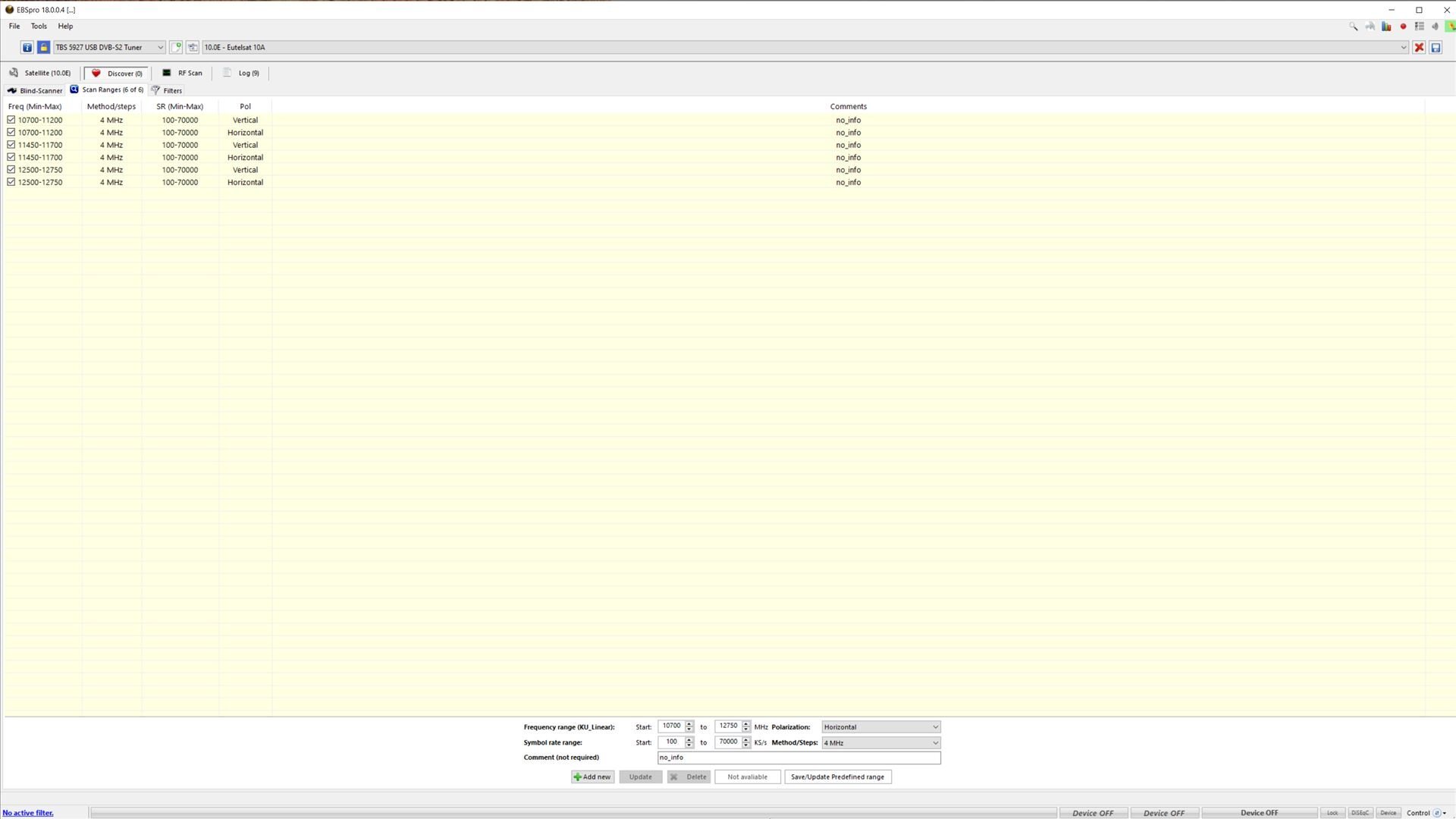Open the Tools menu
Screen dimensions: 1456x819
pyautogui.click(x=39, y=26)
